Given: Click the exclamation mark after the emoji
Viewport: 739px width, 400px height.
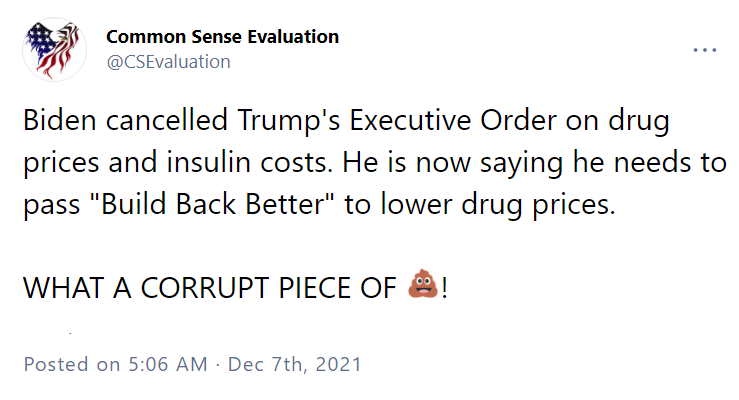Looking at the screenshot, I should pos(444,287).
